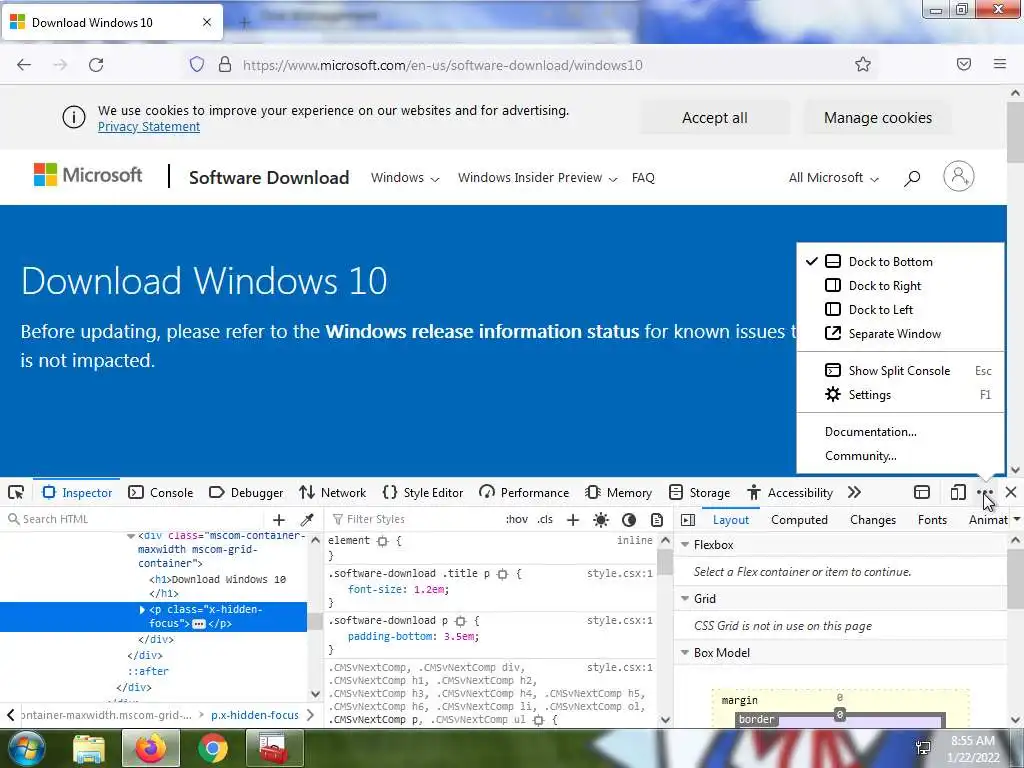Click the Privacy Statement link

tap(149, 127)
